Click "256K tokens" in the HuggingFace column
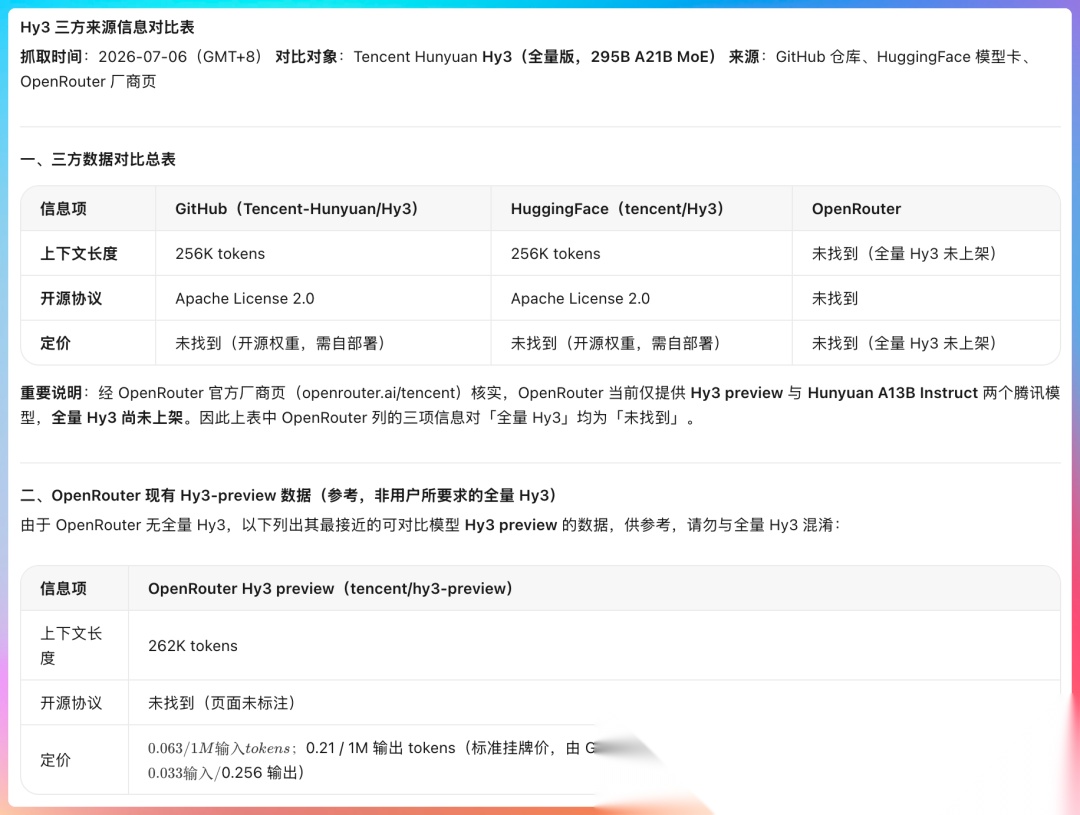 click(555, 254)
